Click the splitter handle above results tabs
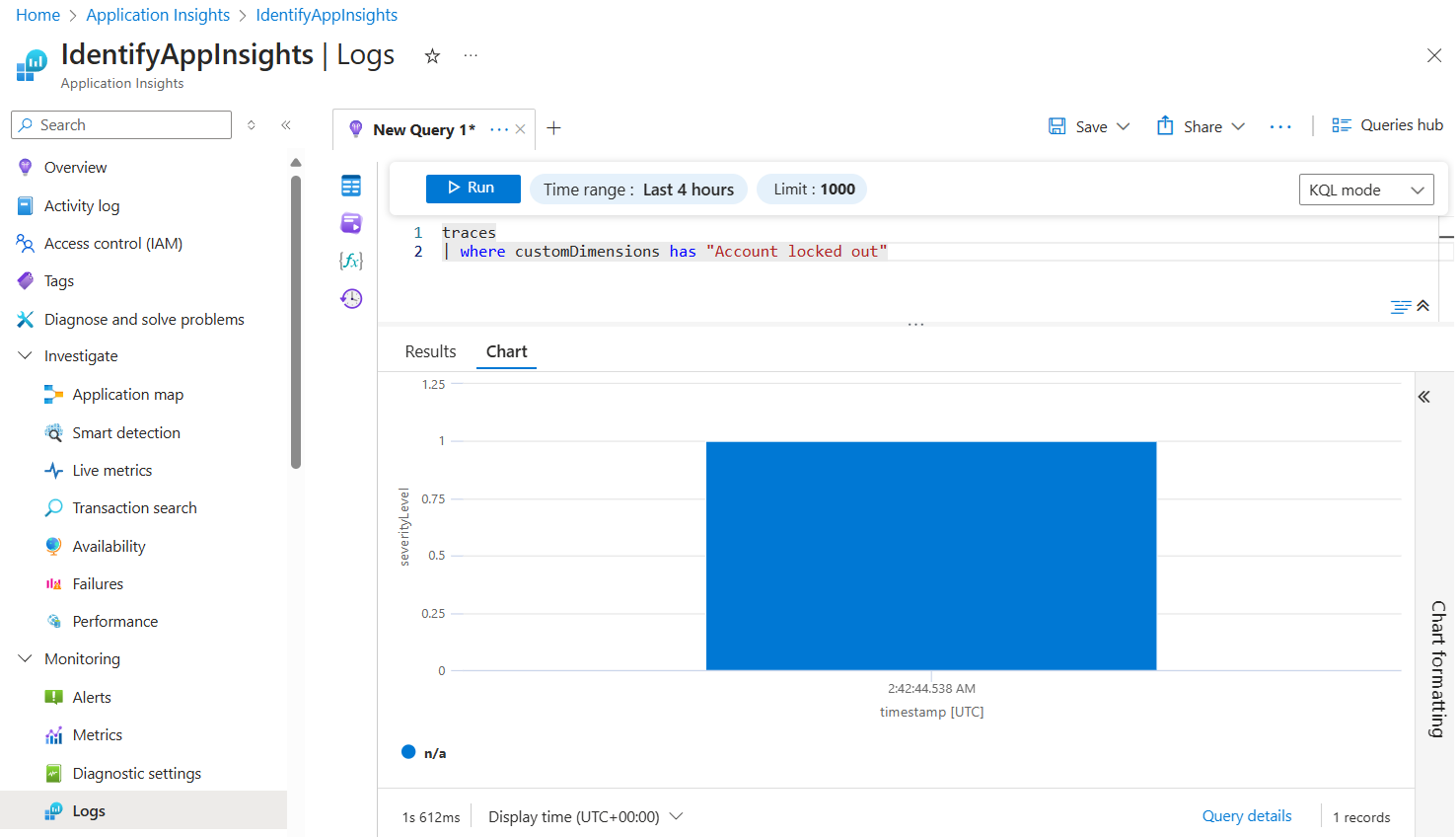 pos(915,325)
